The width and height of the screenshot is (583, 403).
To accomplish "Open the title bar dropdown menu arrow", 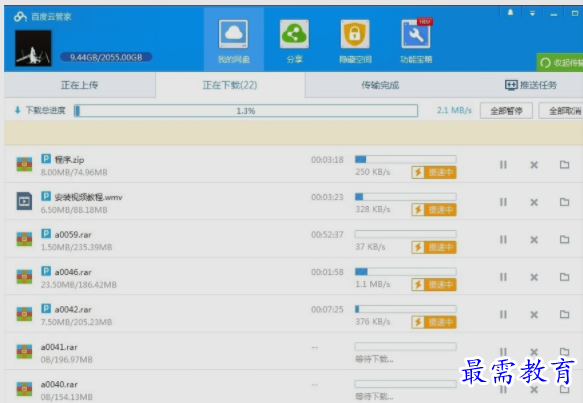I will click(x=532, y=14).
